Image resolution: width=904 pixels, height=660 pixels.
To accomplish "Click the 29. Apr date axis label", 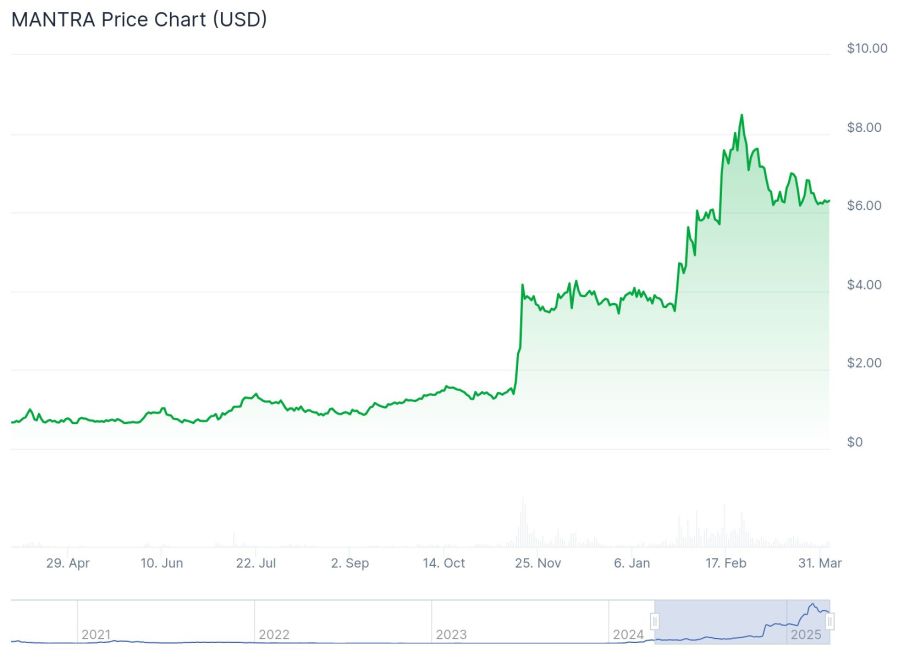I will pyautogui.click(x=68, y=564).
